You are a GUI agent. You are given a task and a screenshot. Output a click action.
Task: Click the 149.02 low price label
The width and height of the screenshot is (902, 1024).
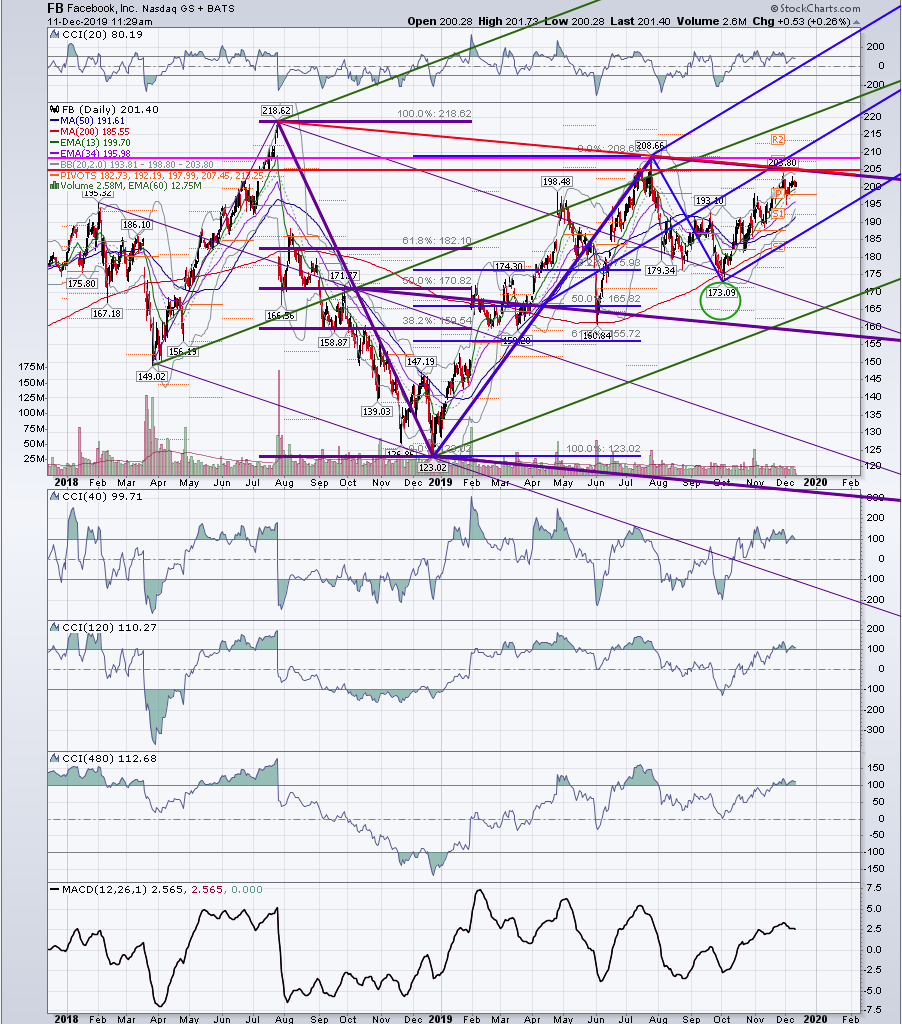click(x=152, y=377)
